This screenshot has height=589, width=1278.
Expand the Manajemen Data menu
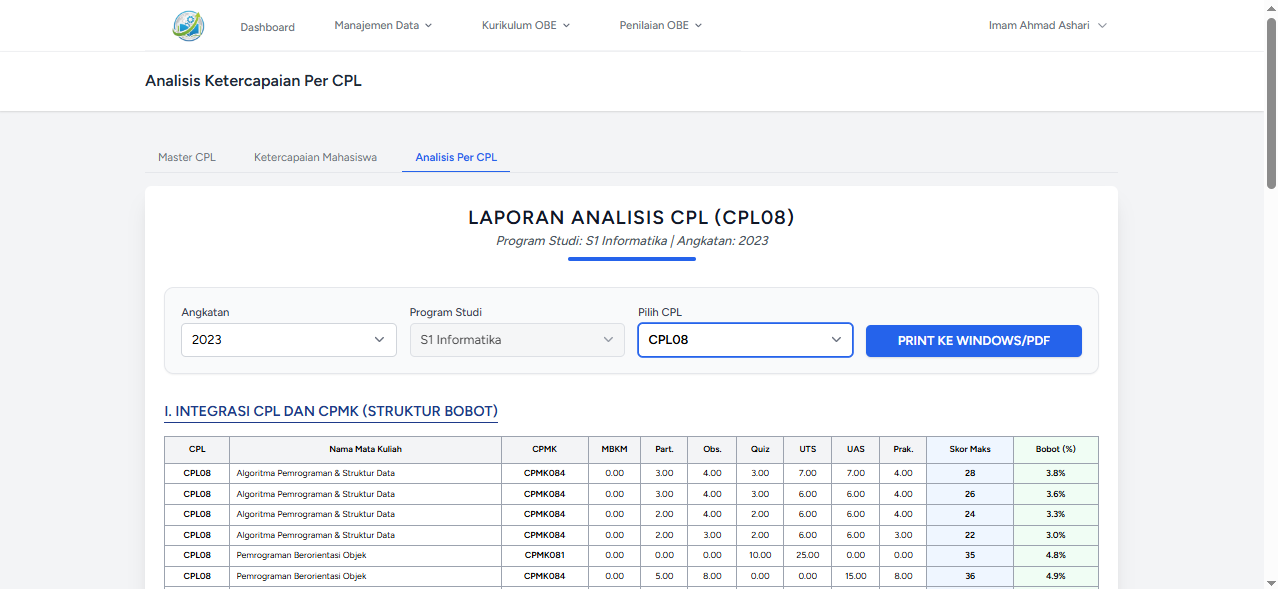coord(383,26)
